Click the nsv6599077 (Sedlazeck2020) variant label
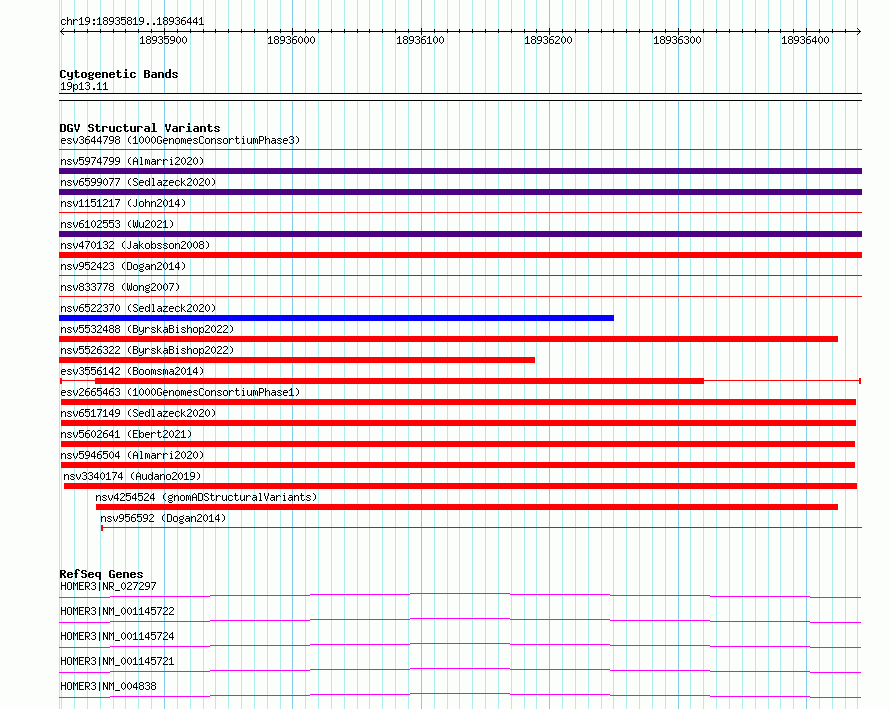This screenshot has width=890, height=709. 138,182
